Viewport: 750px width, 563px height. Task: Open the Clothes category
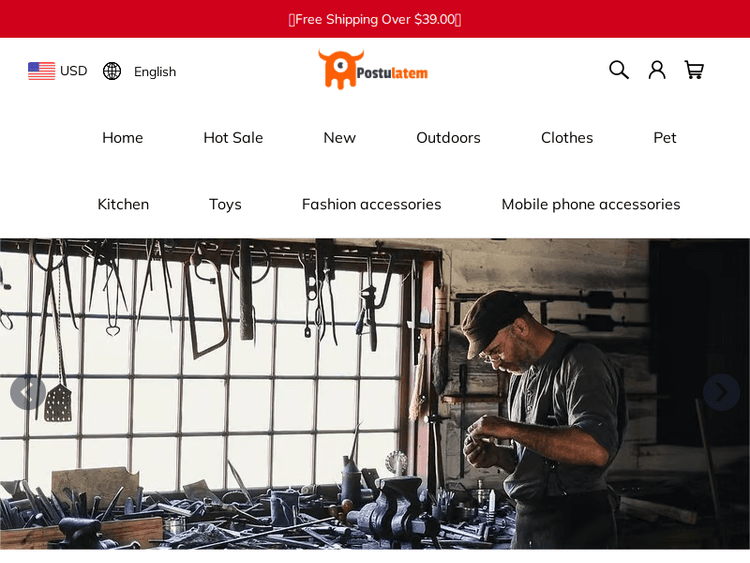click(x=567, y=138)
